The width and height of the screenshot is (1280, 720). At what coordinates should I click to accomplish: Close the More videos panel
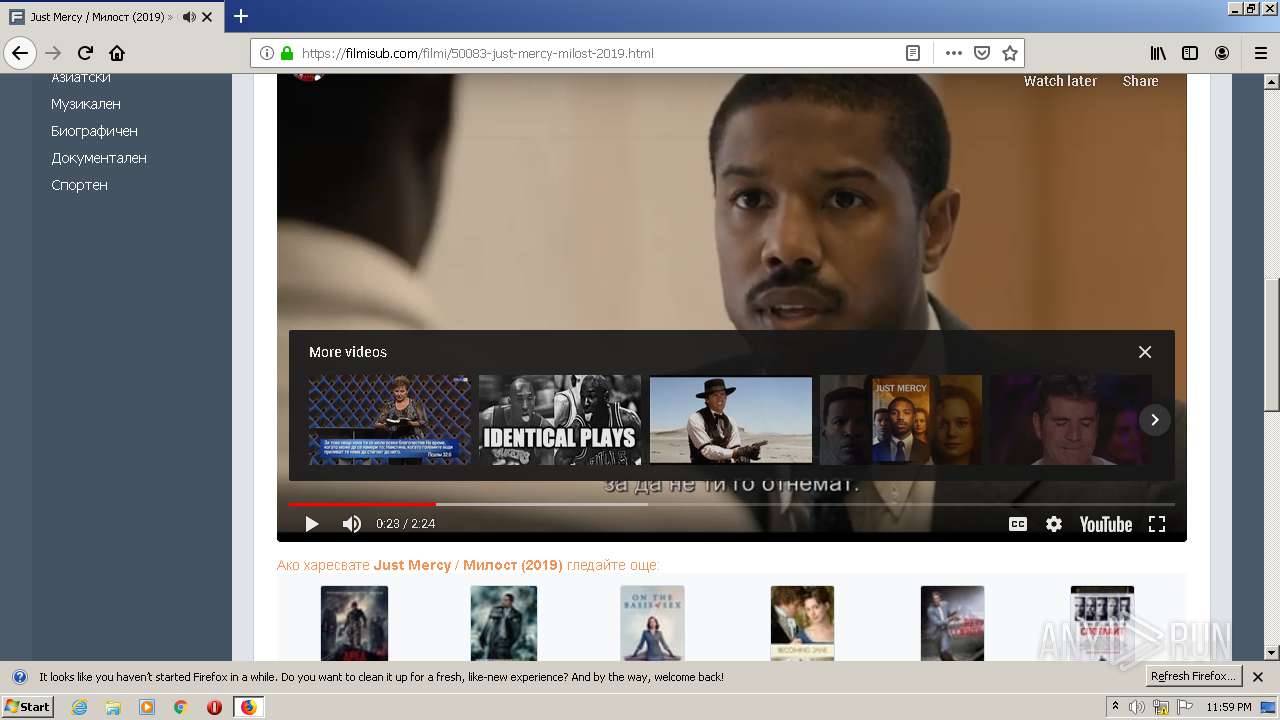(1145, 352)
